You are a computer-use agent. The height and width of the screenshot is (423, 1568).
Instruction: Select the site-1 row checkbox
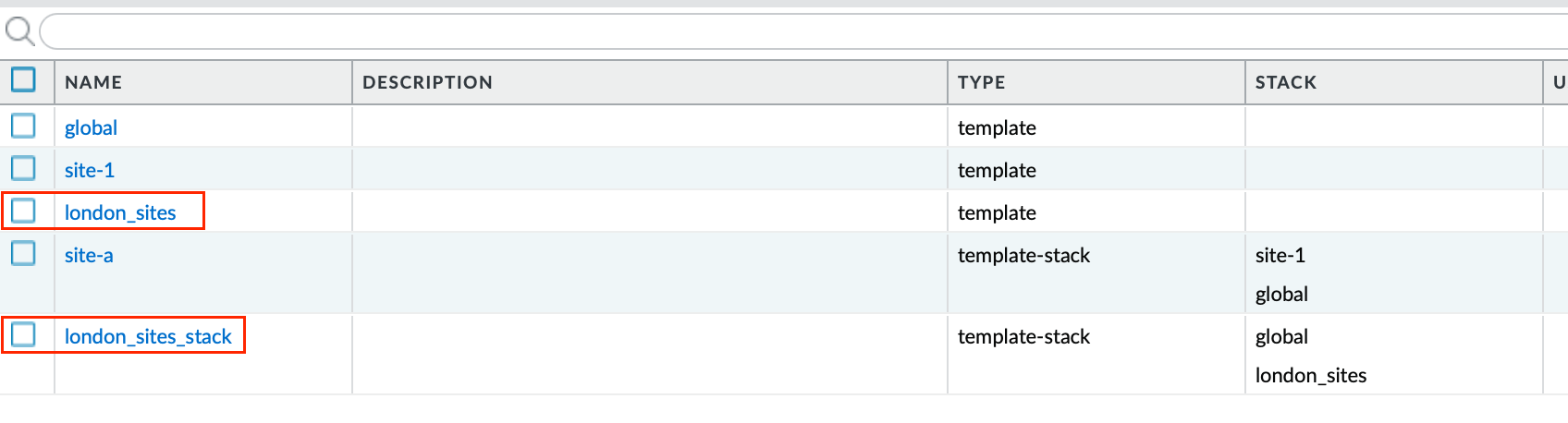point(23,168)
